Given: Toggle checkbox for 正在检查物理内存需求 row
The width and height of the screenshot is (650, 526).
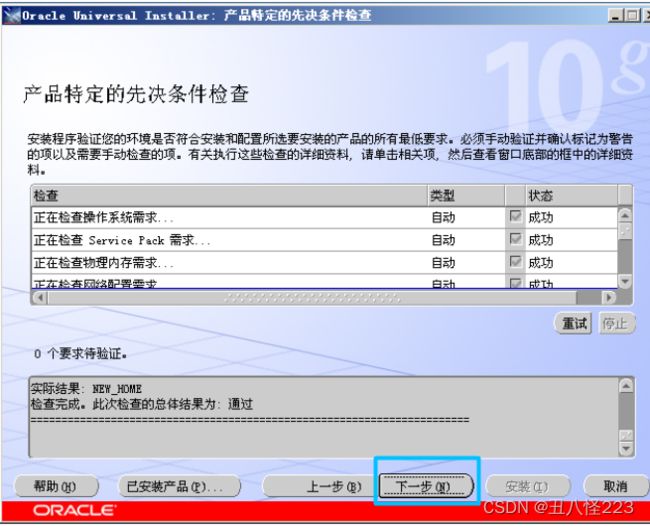Looking at the screenshot, I should click(515, 262).
